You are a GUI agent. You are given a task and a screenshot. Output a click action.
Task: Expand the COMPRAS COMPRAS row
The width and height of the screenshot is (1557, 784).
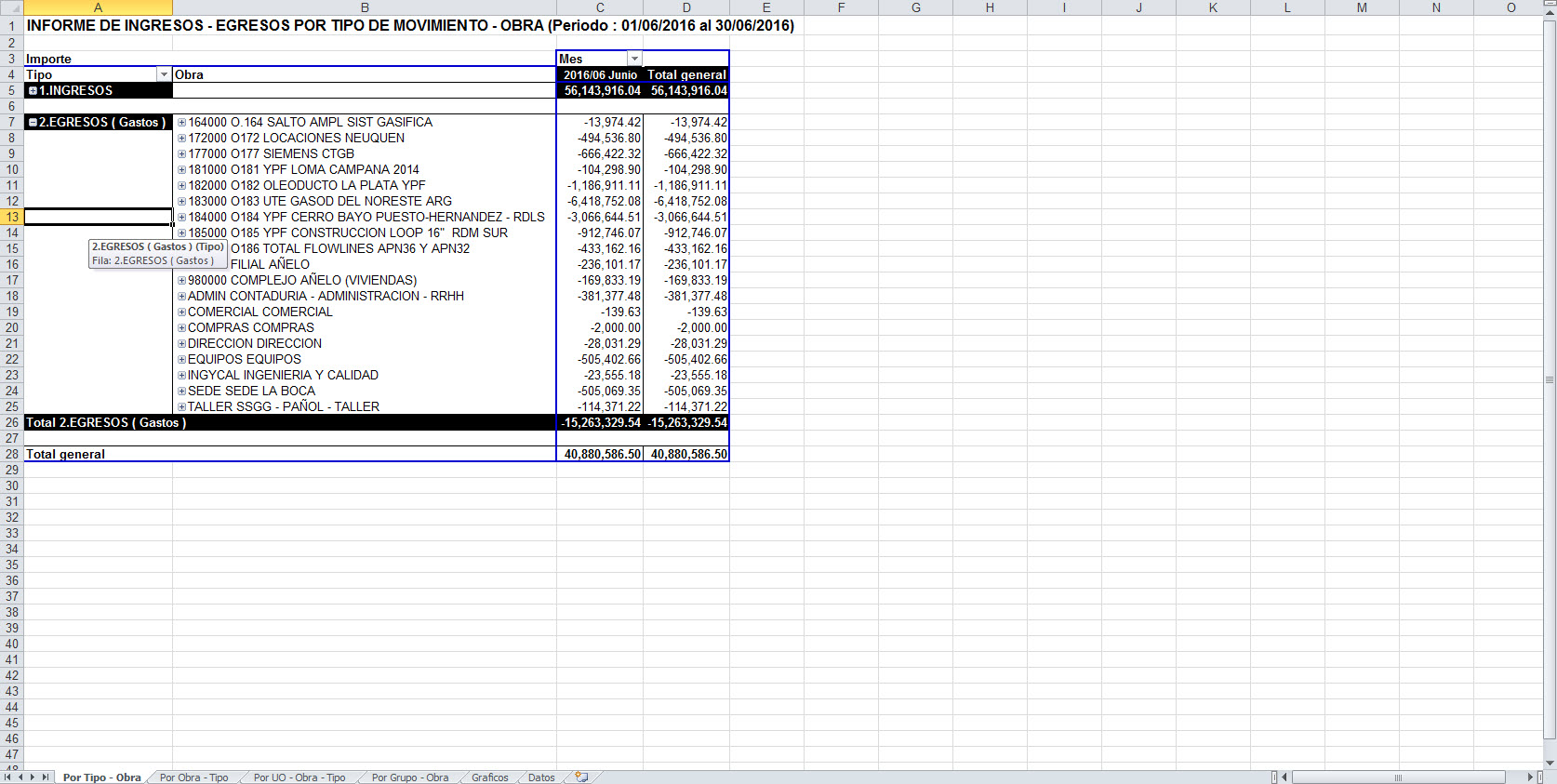pyautogui.click(x=182, y=328)
